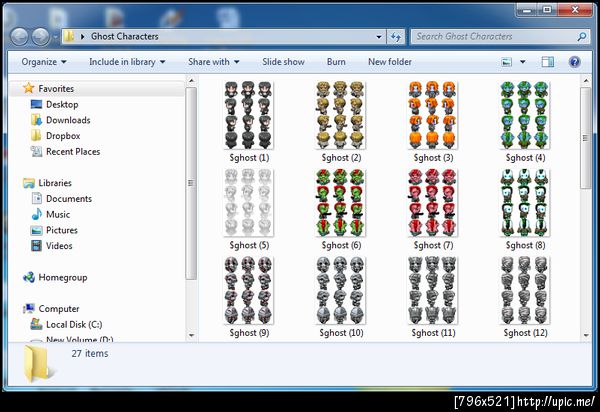Select the $ghost (2) blonde sprite thumbnail
The width and height of the screenshot is (600, 412).
coord(341,115)
